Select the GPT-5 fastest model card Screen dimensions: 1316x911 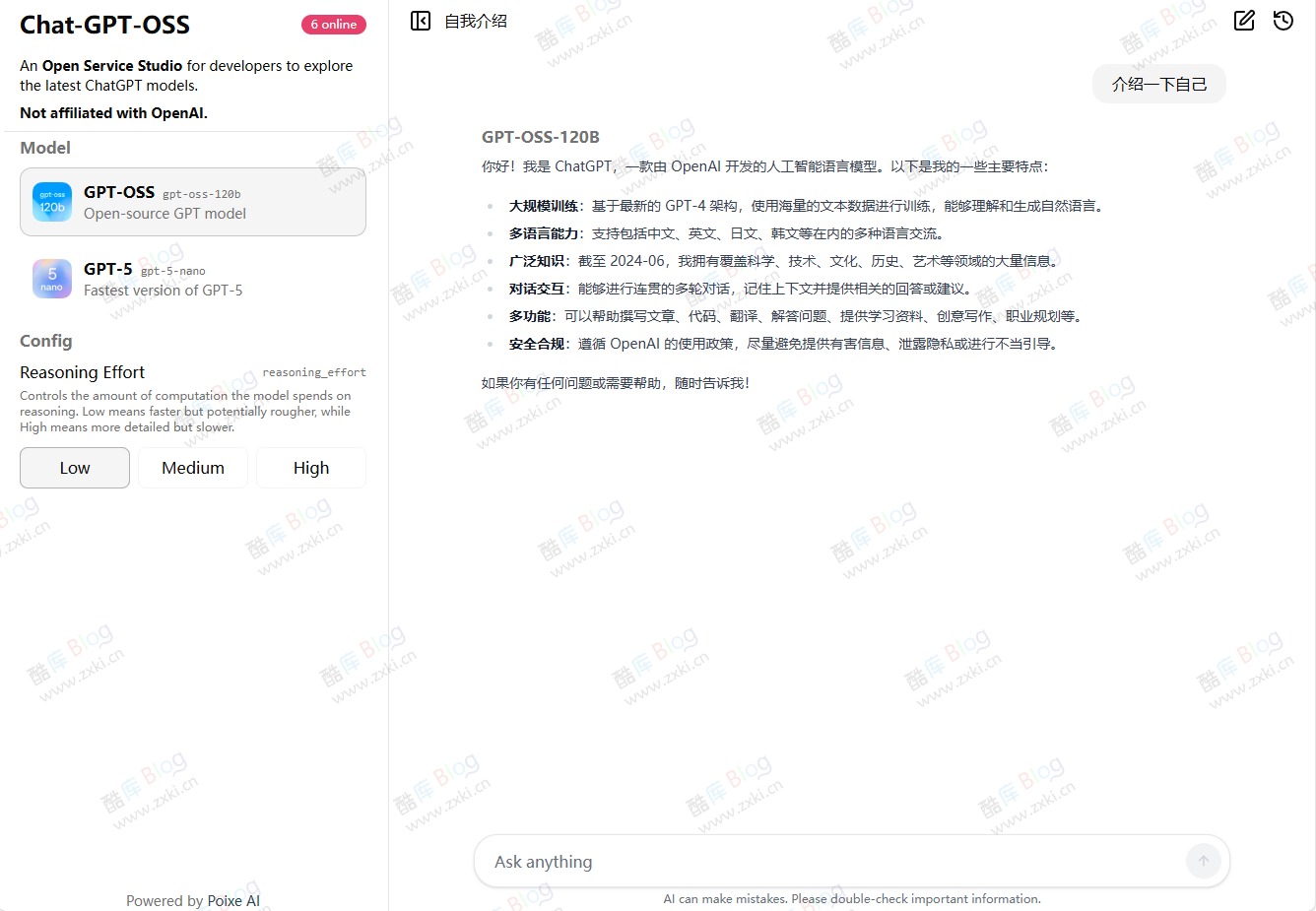tap(193, 279)
